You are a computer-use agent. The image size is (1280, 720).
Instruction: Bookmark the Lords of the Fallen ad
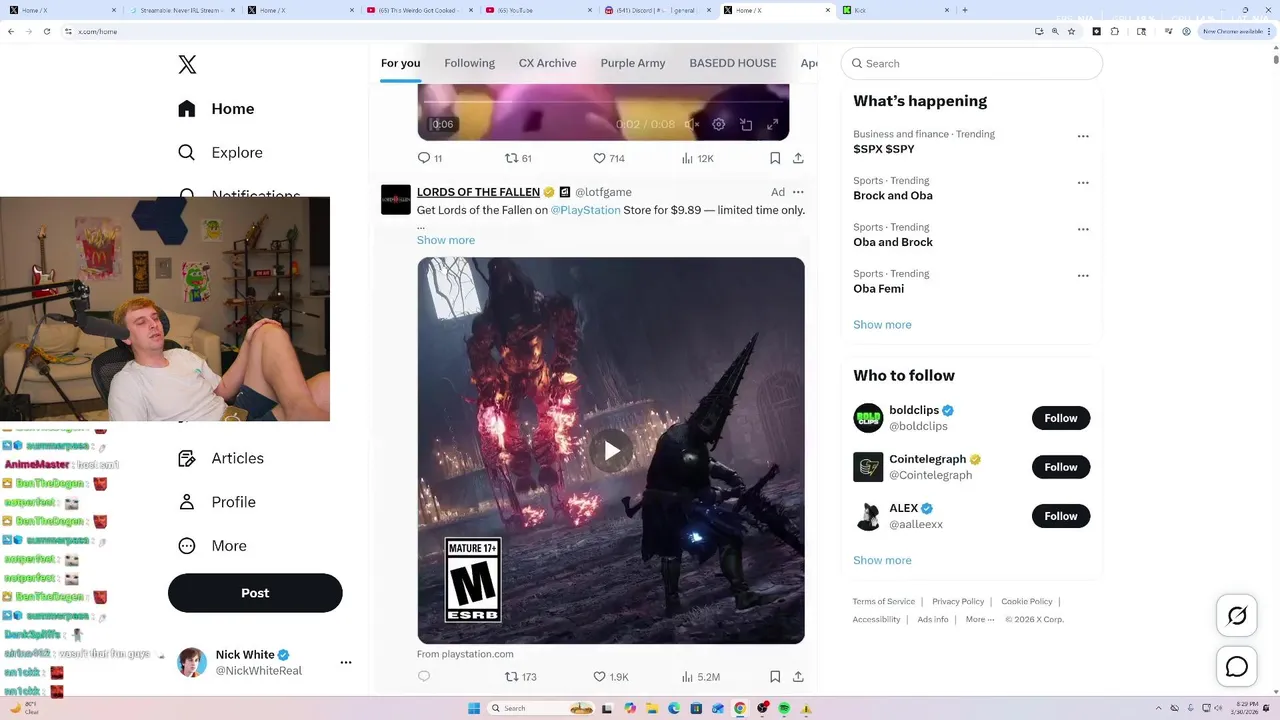point(775,677)
